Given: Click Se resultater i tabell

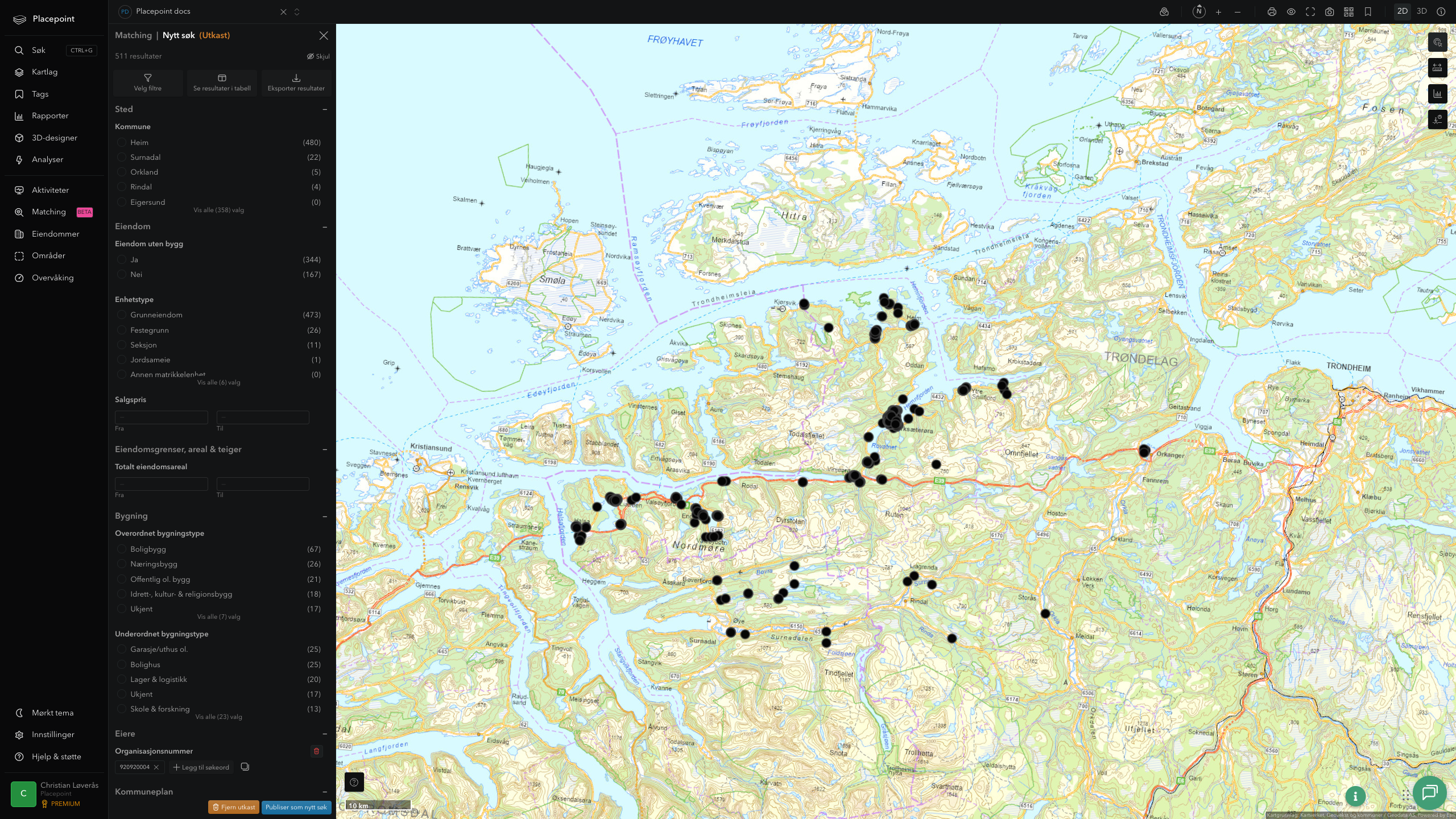Looking at the screenshot, I should (222, 82).
